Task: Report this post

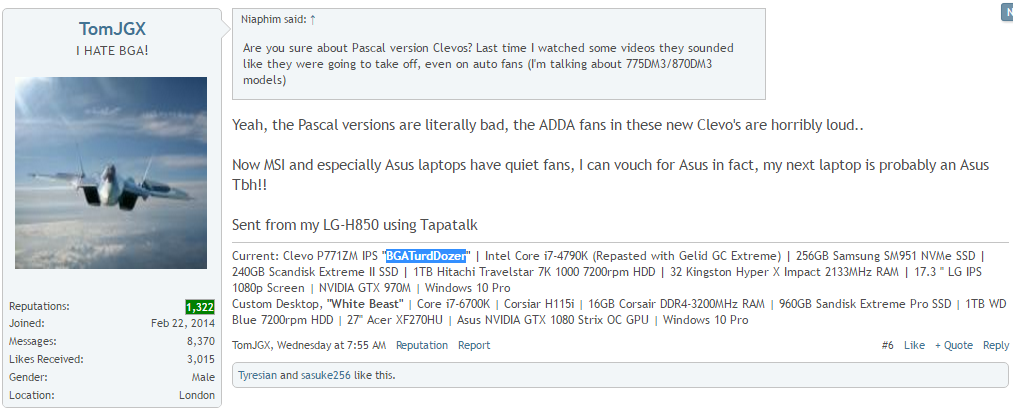Action: 474,345
